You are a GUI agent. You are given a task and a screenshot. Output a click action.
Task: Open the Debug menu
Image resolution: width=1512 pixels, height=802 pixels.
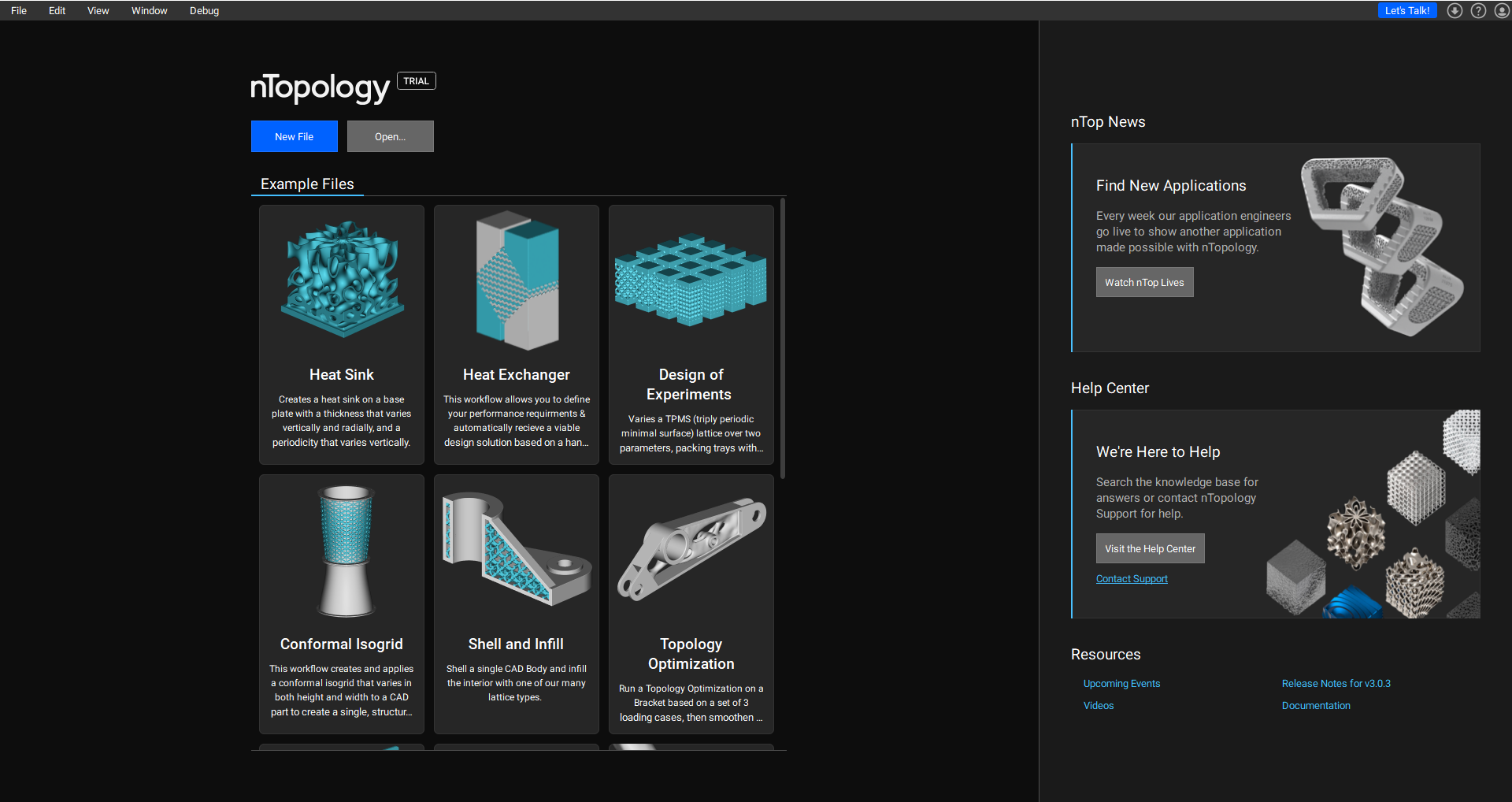204,10
